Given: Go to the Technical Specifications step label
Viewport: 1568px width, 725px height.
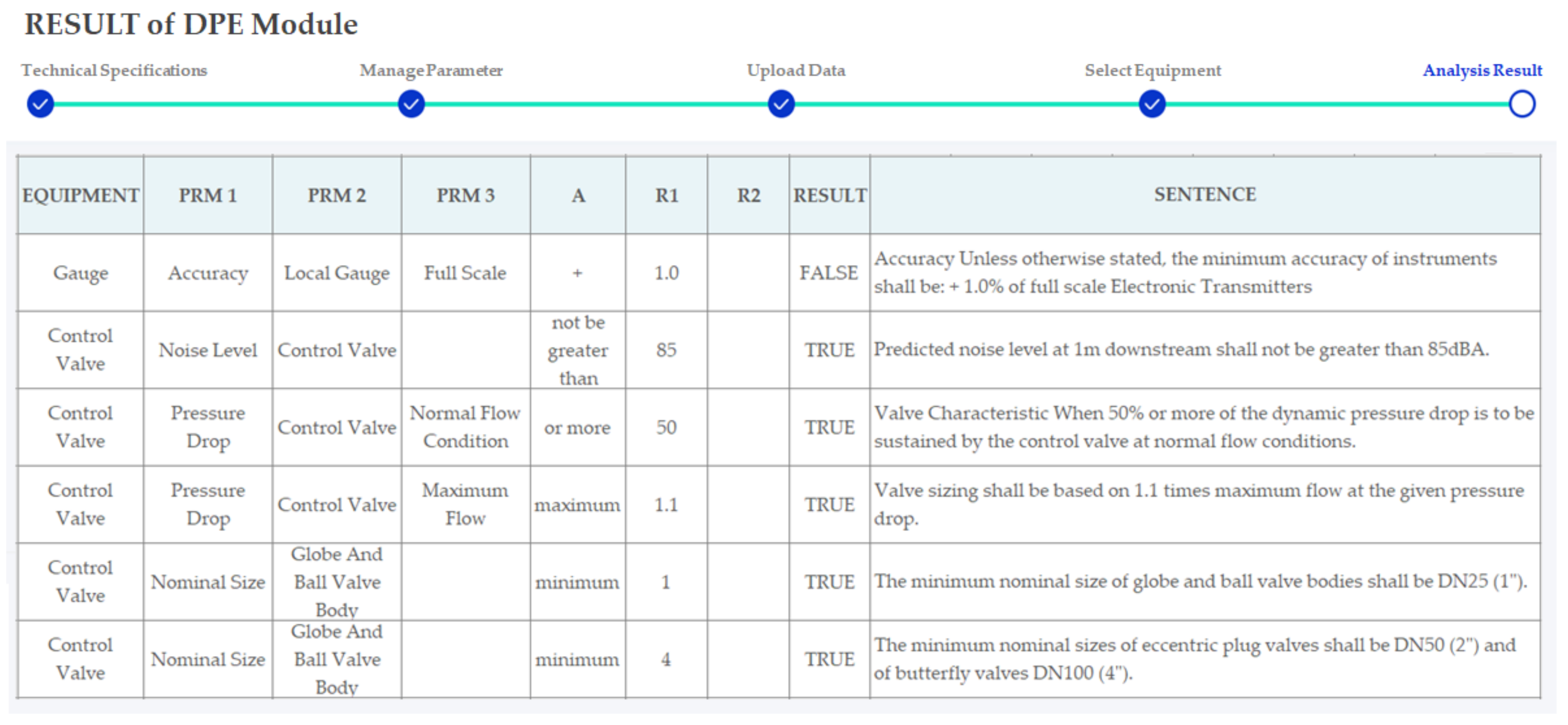Looking at the screenshot, I should tap(115, 70).
